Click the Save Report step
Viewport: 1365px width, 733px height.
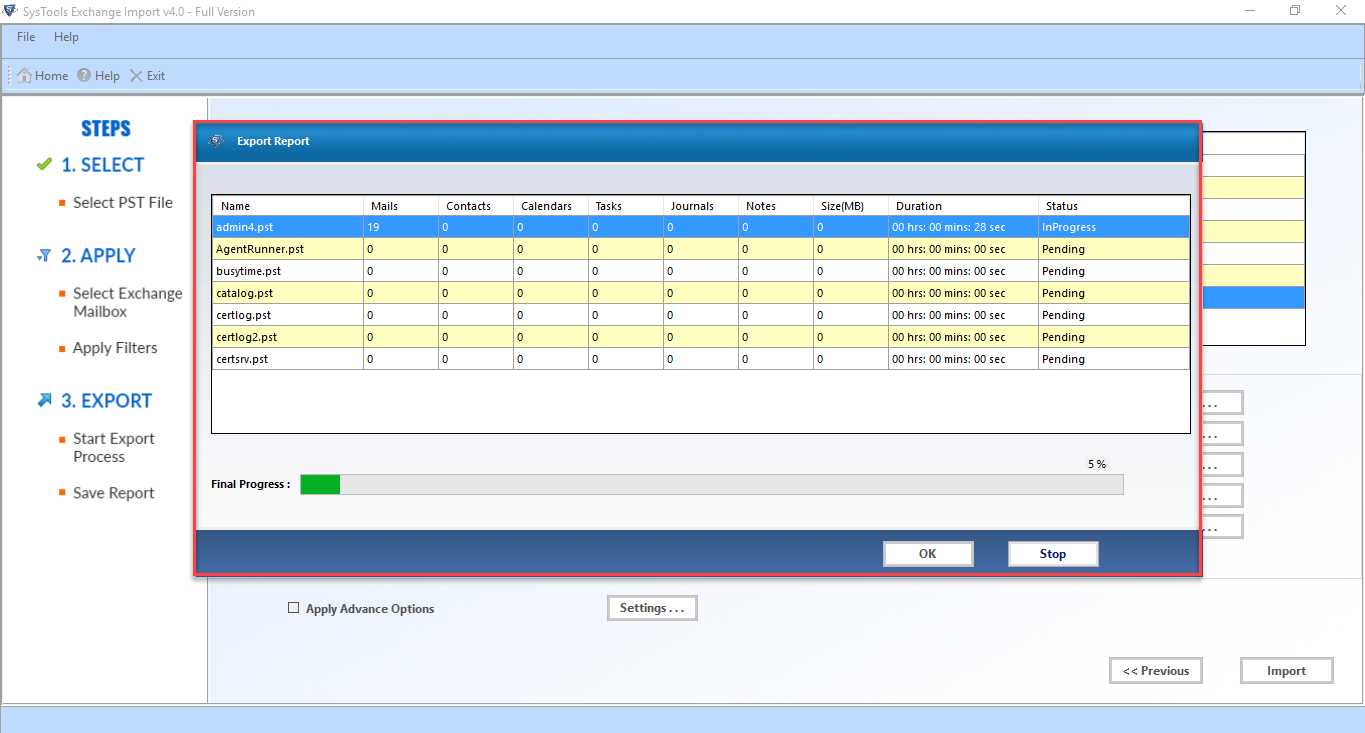pyautogui.click(x=114, y=493)
